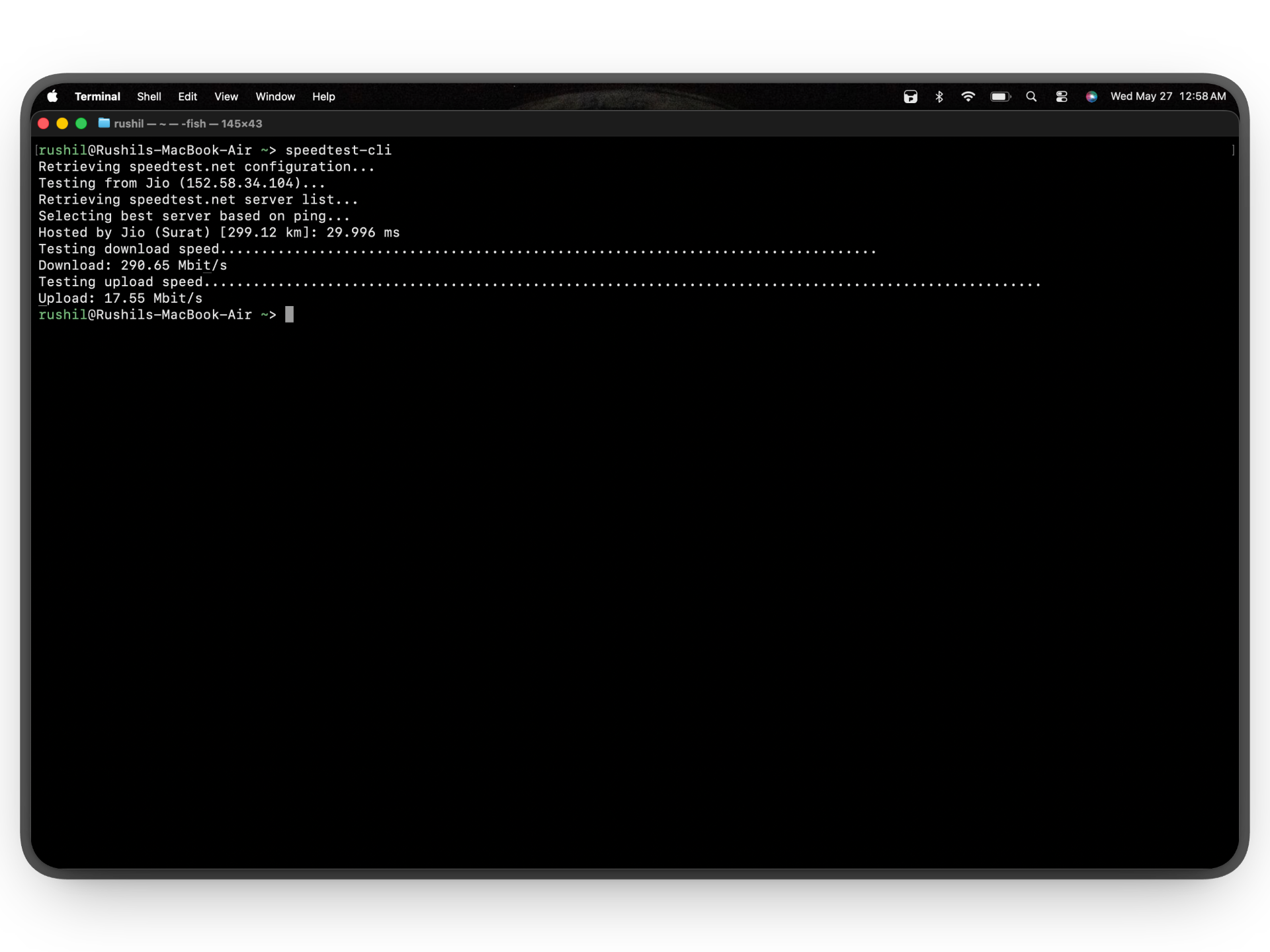Viewport: 1270px width, 952px height.
Task: Check the battery status icon
Action: 1001,97
